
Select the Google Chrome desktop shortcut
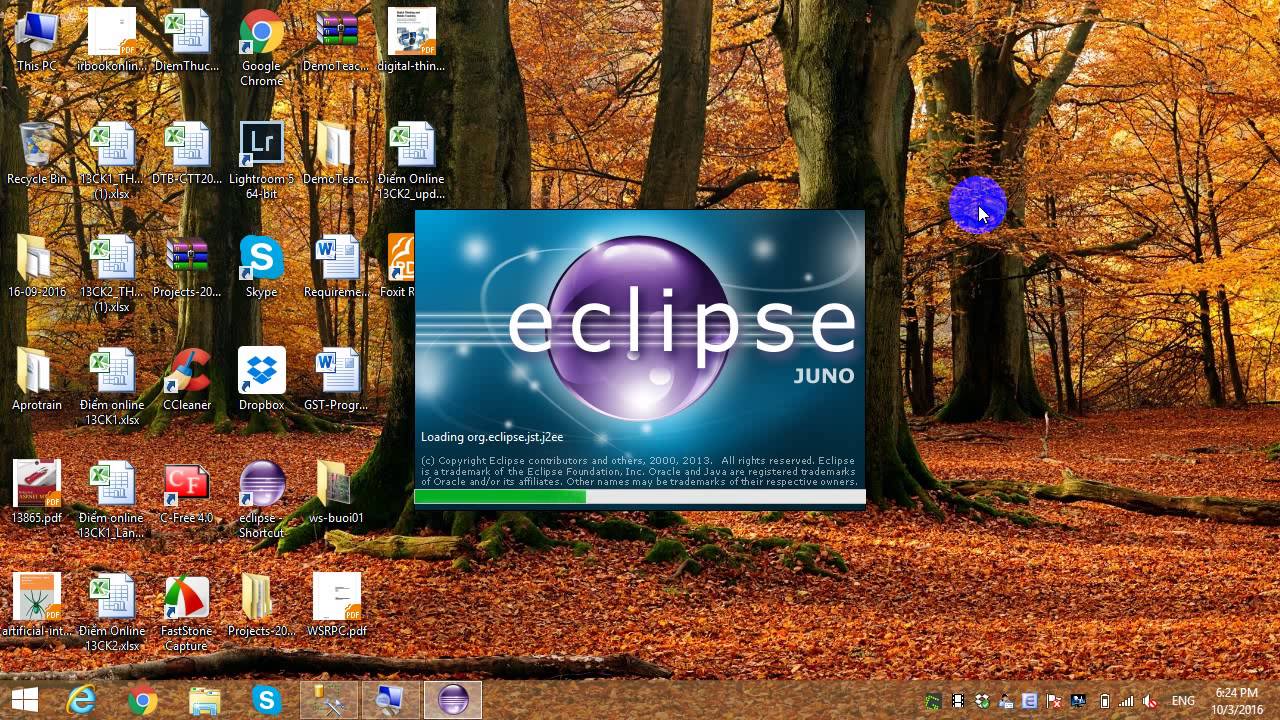[261, 47]
